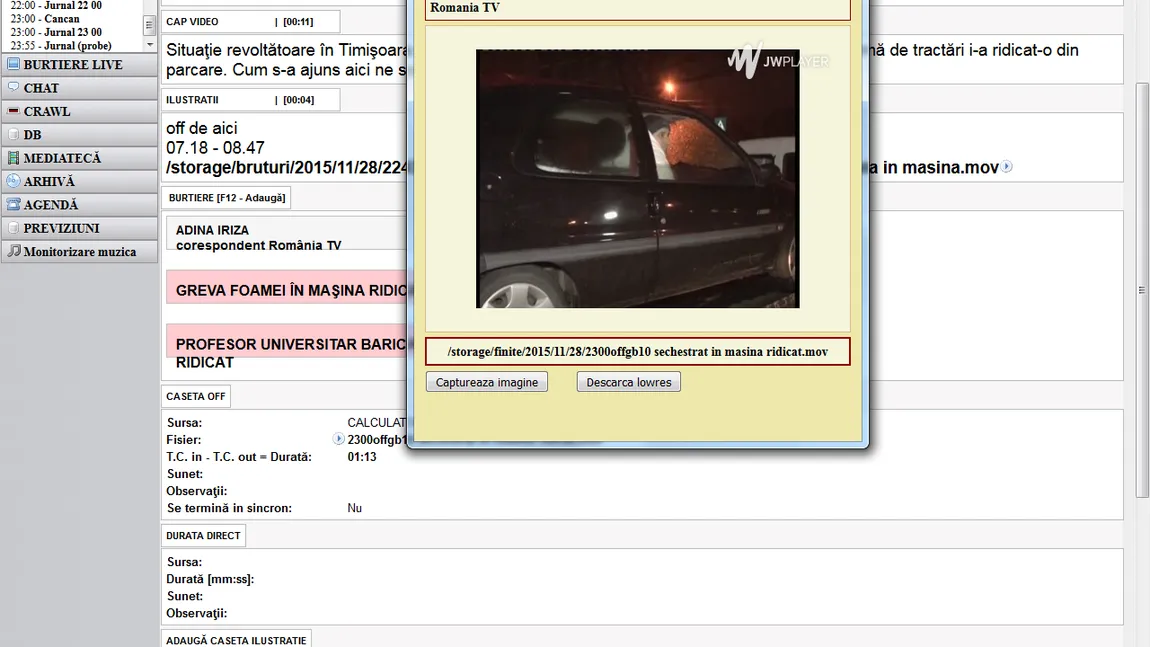Open the DB section
The width and height of the screenshot is (1150, 647).
click(79, 135)
